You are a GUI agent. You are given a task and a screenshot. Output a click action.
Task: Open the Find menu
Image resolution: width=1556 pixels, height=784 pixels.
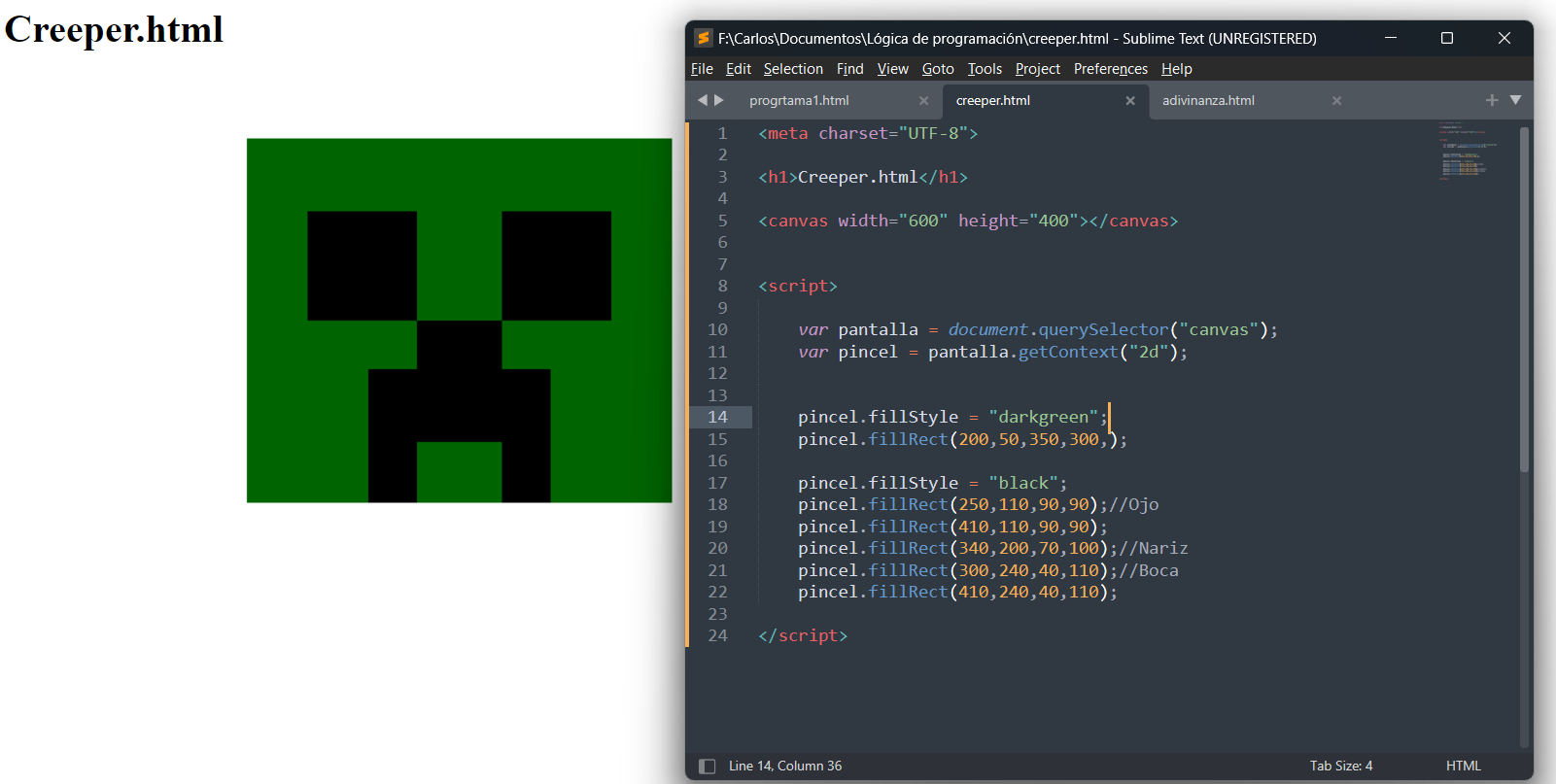click(x=850, y=69)
